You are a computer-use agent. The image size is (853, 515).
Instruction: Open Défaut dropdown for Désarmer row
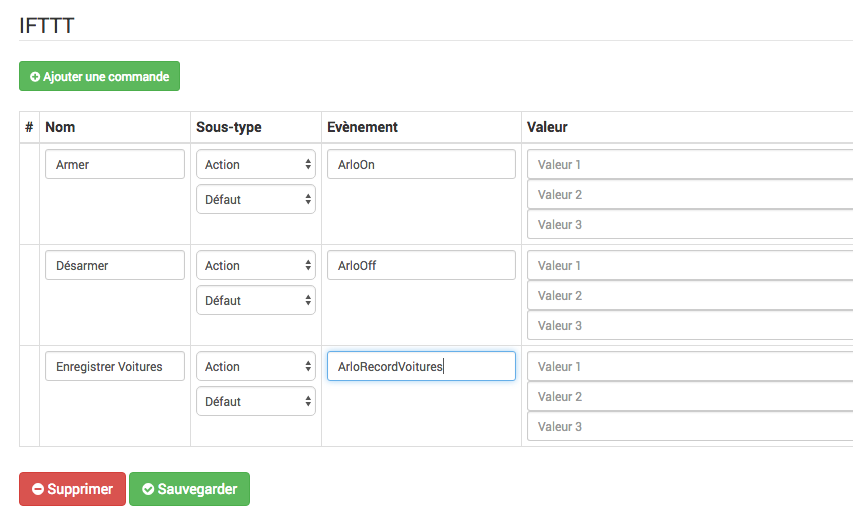(x=256, y=300)
